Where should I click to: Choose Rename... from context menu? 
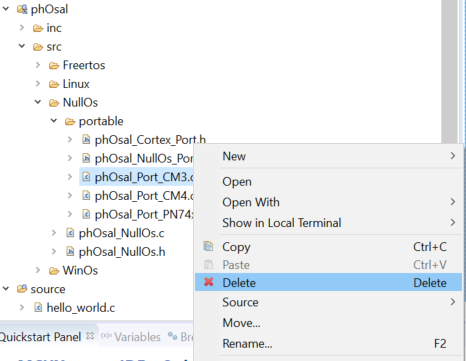pos(328,343)
